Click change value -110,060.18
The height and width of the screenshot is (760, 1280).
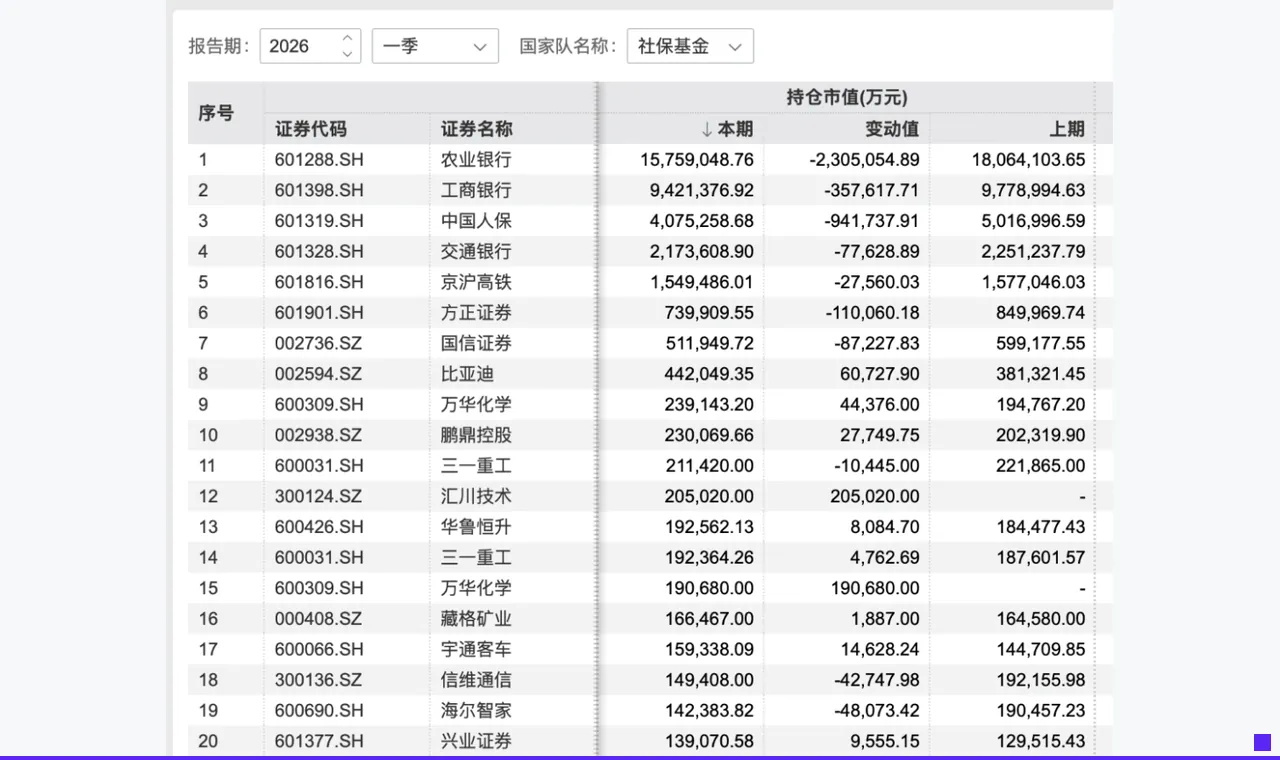click(x=873, y=313)
